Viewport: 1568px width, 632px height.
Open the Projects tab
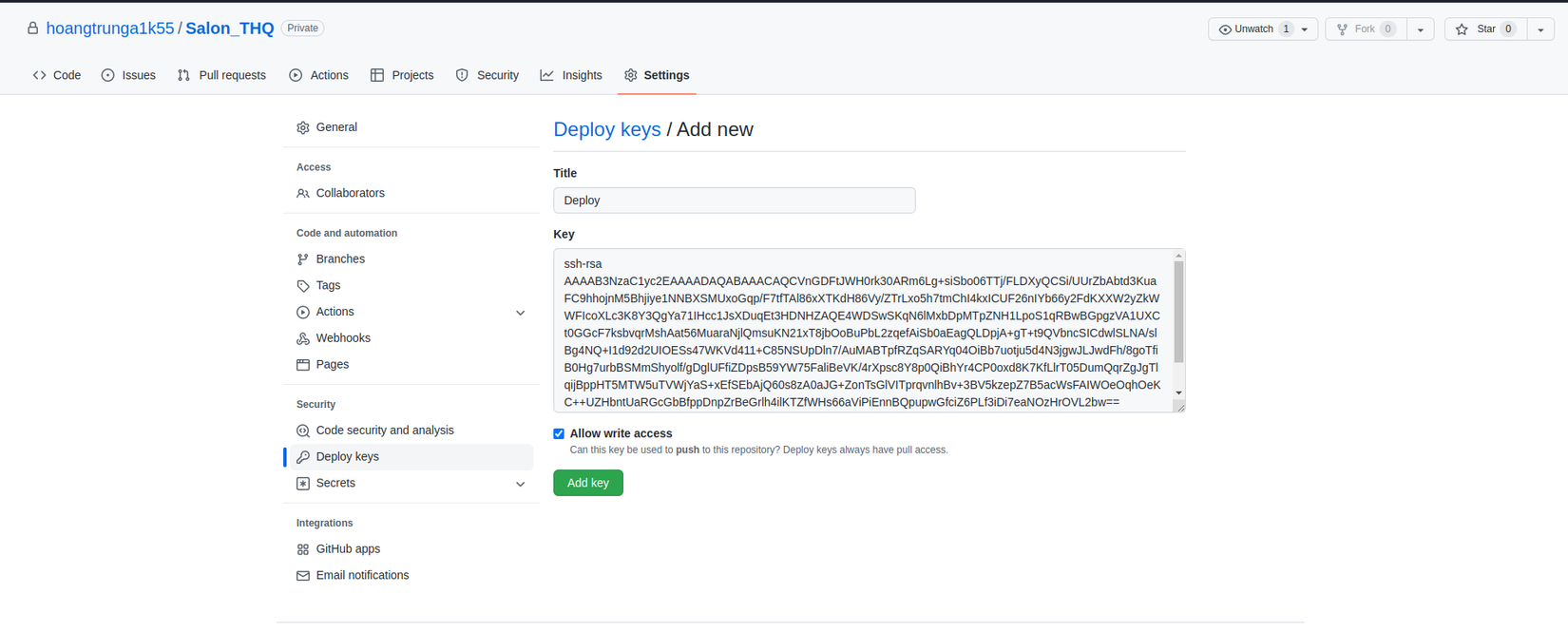click(402, 75)
